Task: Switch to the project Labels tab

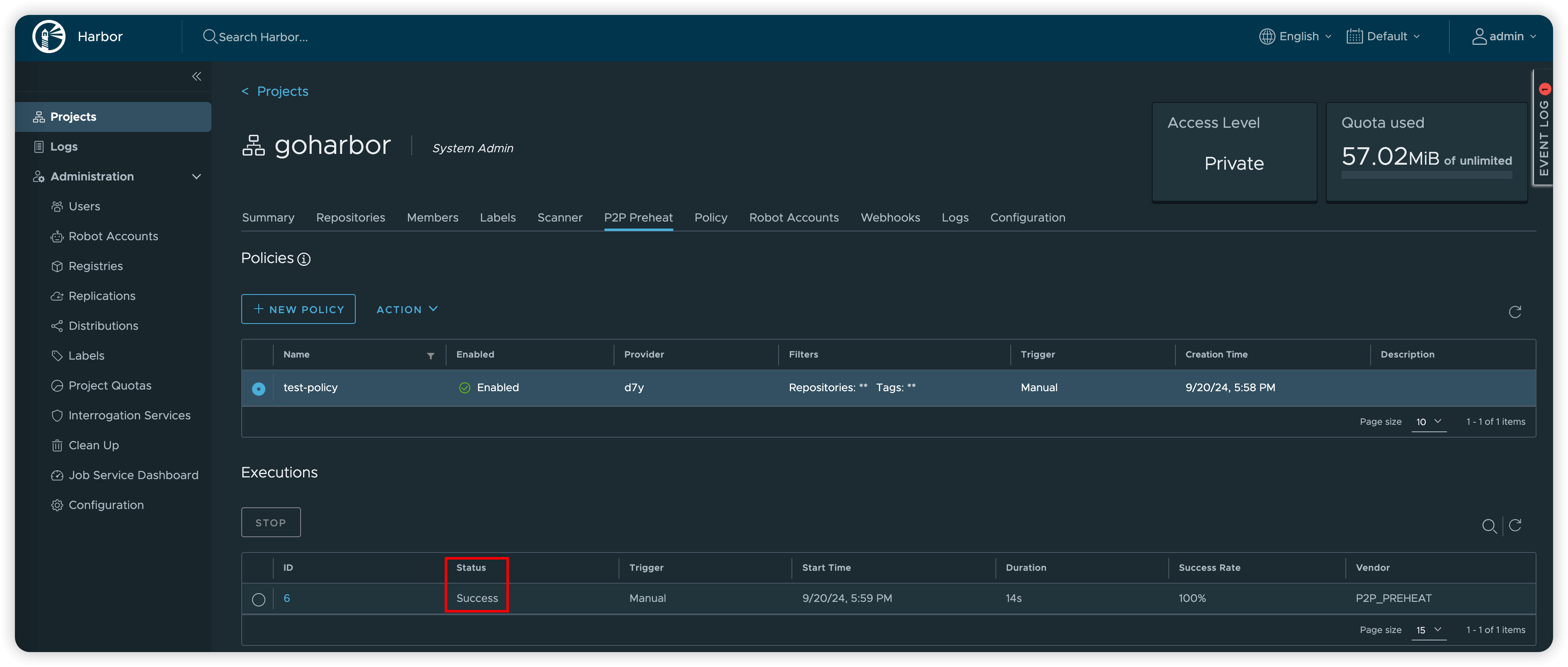Action: (497, 217)
